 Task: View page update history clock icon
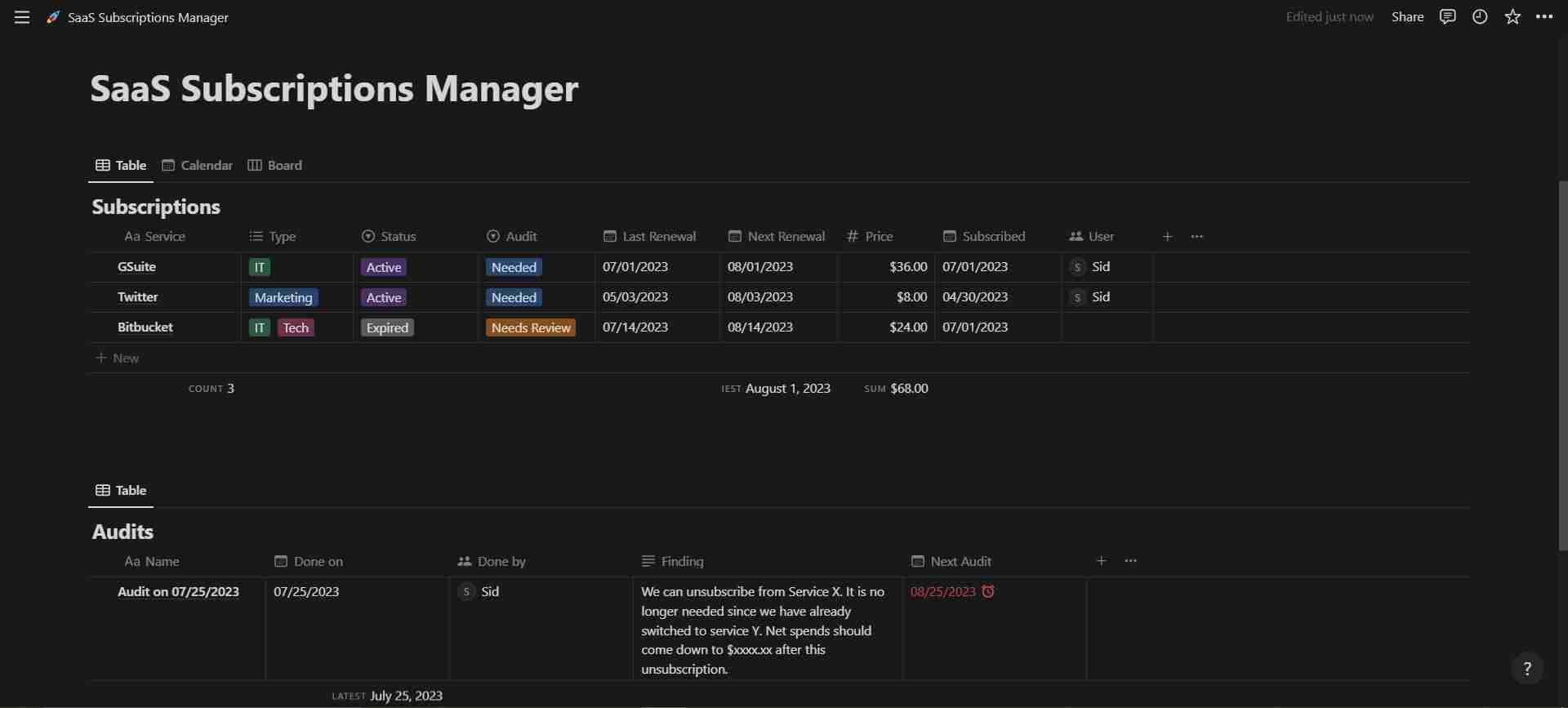coord(1480,17)
